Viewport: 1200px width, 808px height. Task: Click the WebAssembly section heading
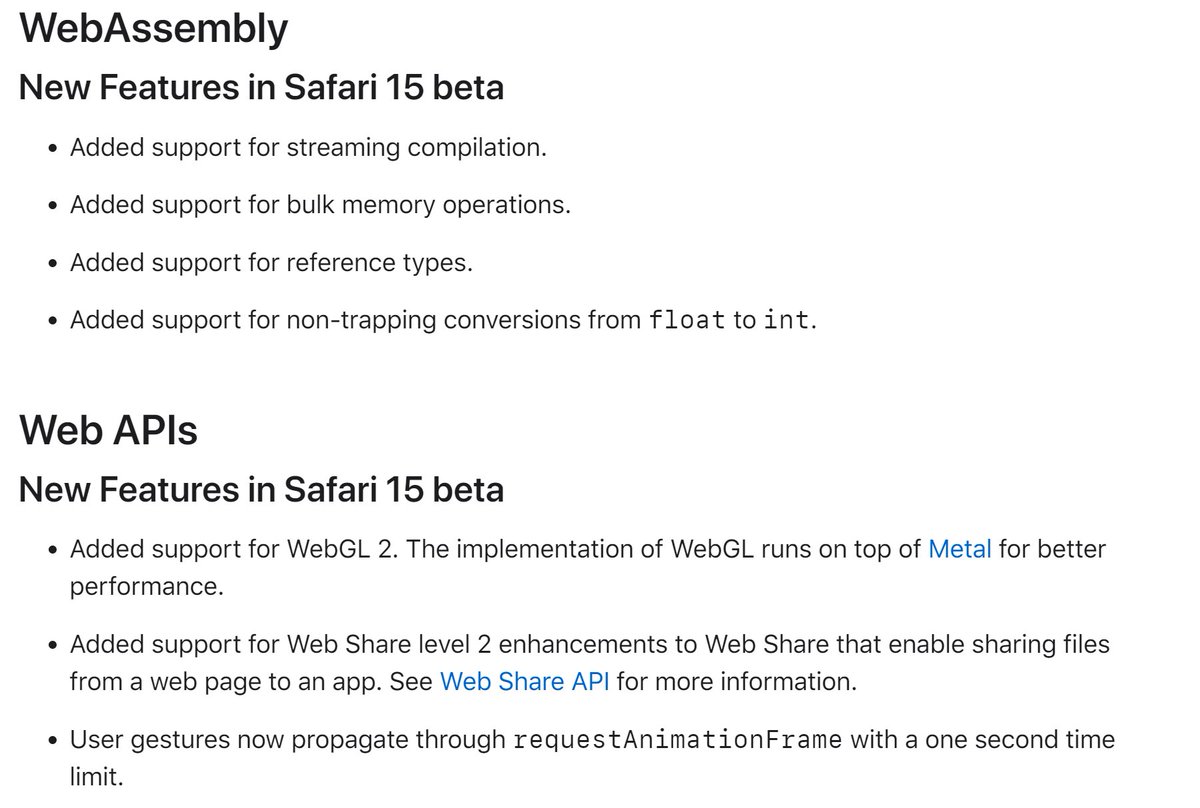click(154, 29)
